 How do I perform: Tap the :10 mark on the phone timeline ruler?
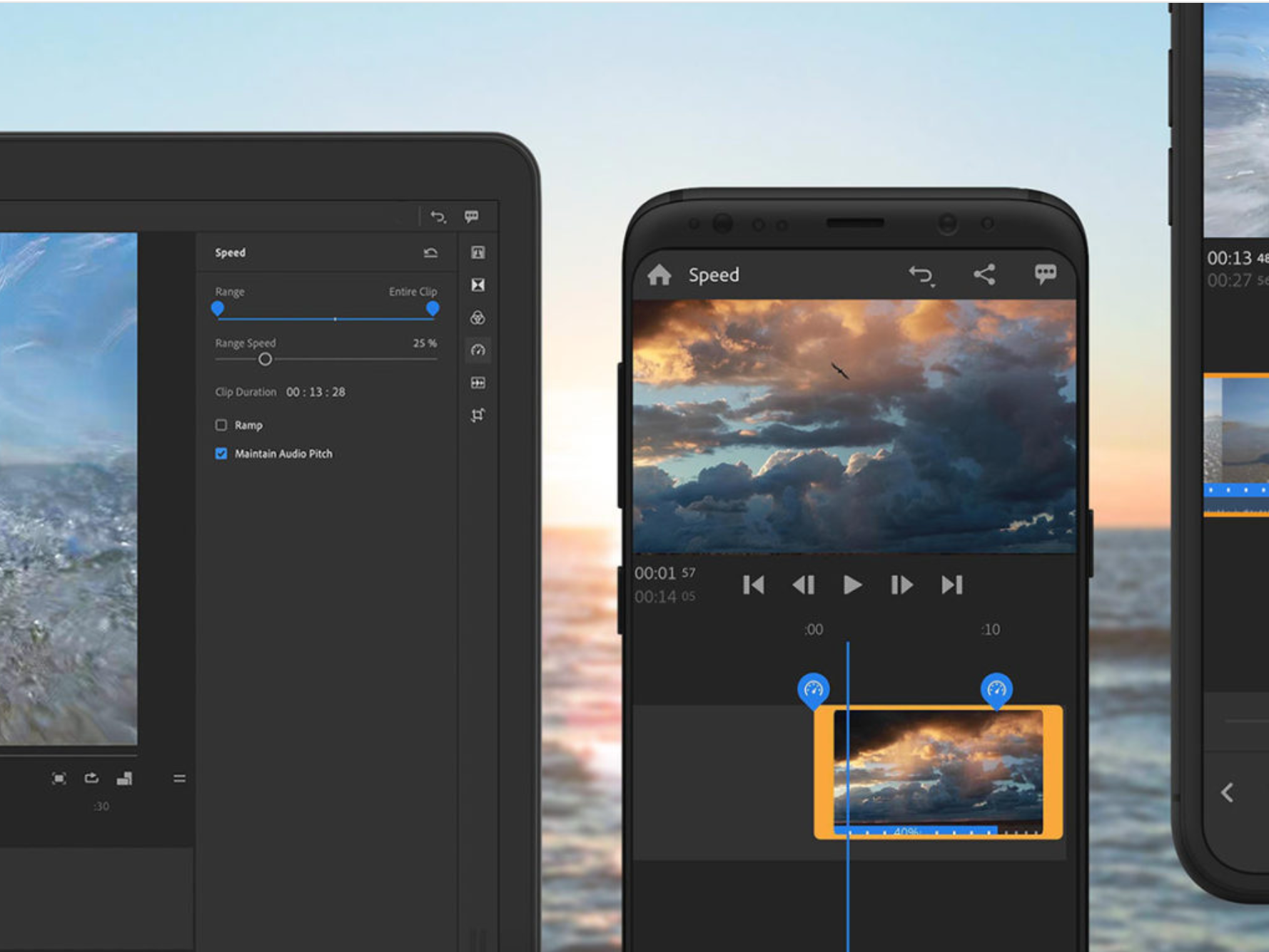pyautogui.click(x=990, y=629)
